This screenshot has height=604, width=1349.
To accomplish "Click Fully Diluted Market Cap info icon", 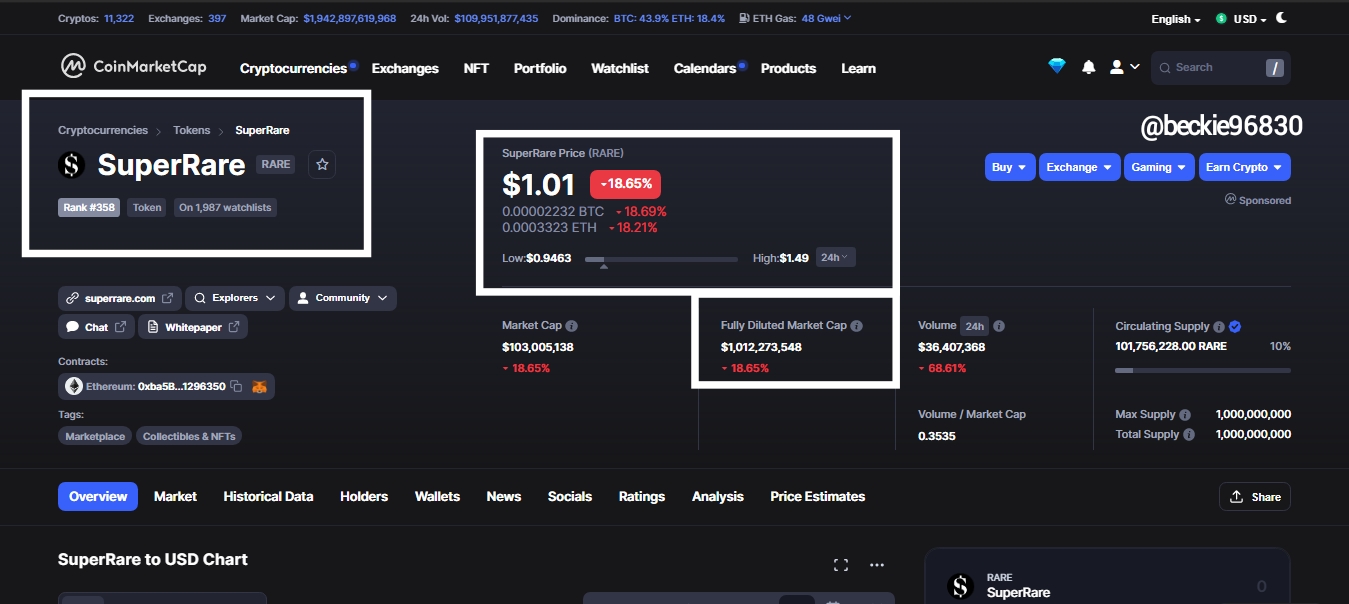I will click(857, 326).
